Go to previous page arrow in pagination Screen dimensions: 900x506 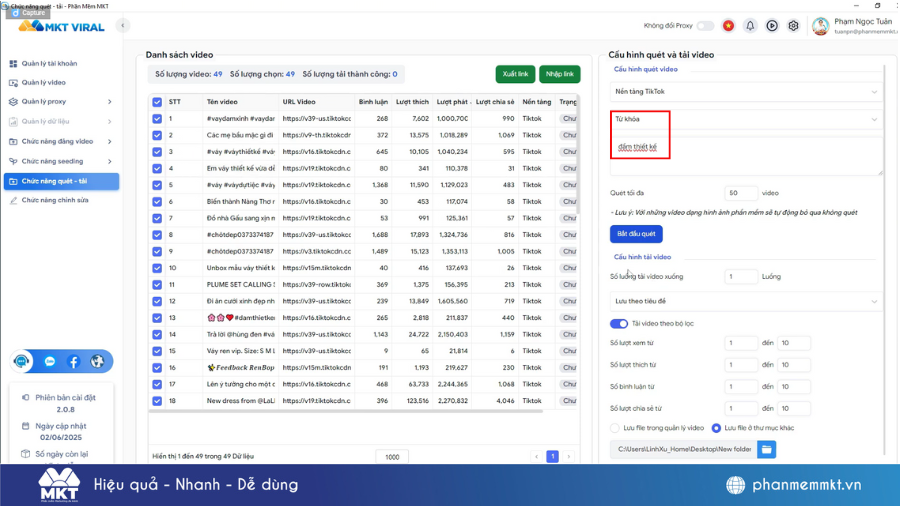(537, 457)
